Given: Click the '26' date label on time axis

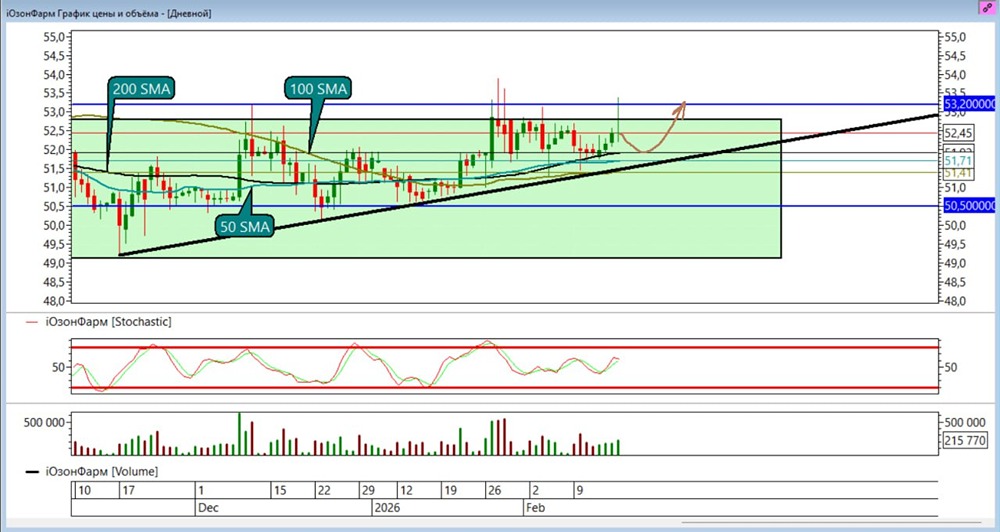Looking at the screenshot, I should pos(494,491).
